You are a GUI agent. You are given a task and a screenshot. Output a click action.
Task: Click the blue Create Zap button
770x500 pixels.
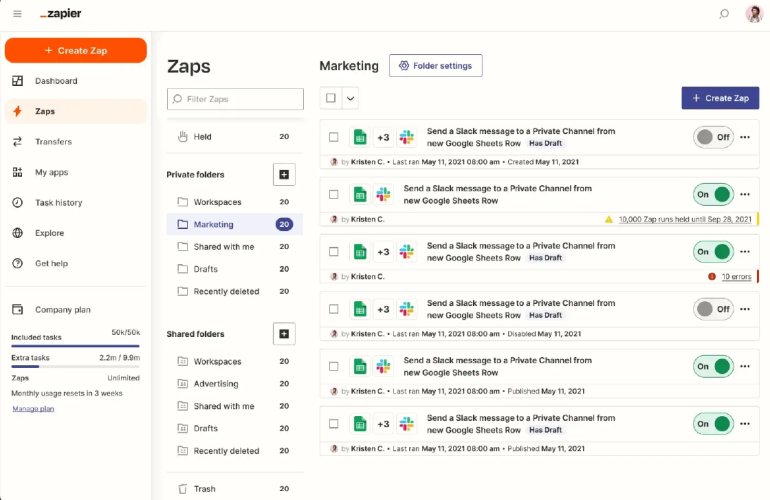[720, 98]
